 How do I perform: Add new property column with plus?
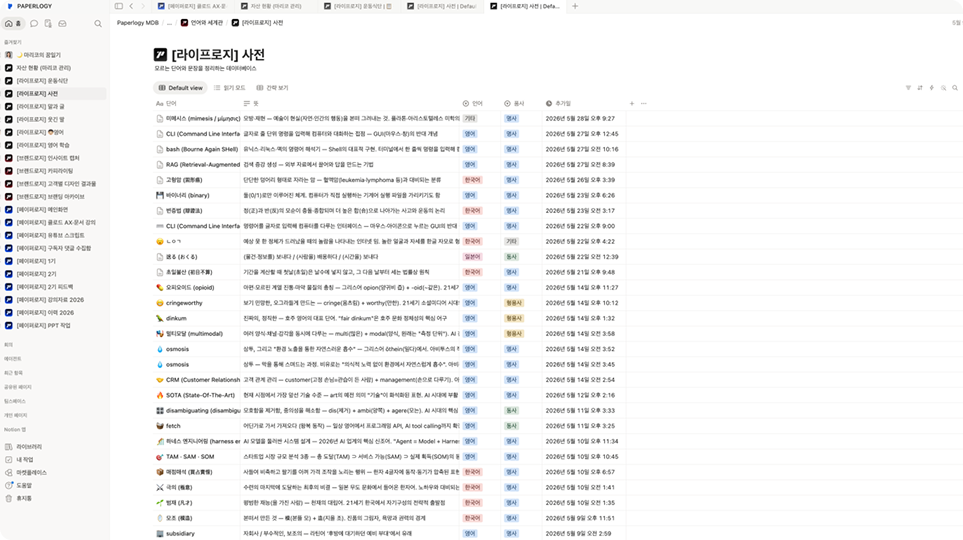631,104
